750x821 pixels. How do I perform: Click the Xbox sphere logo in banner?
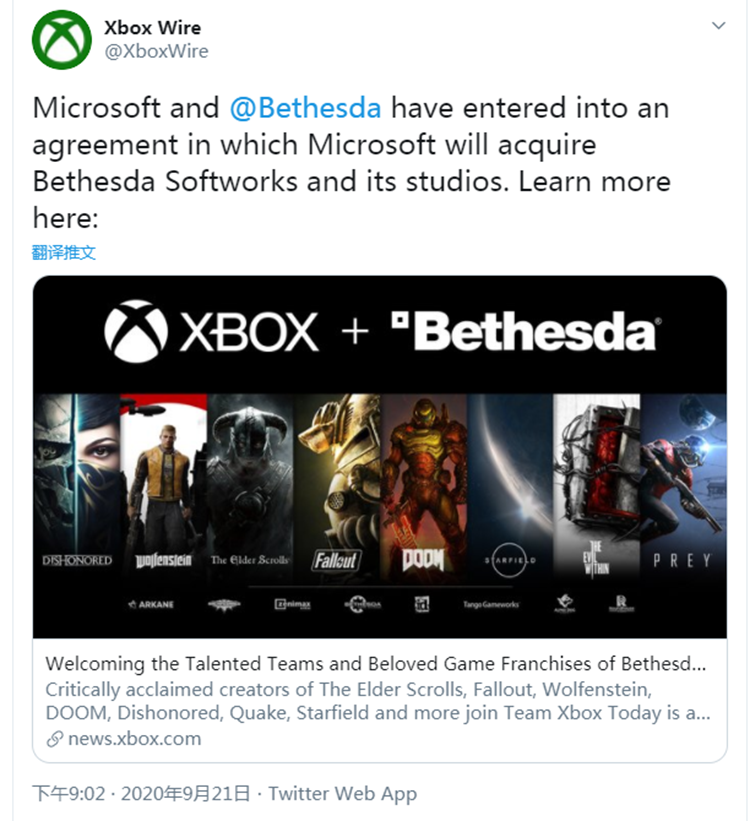pyautogui.click(x=135, y=330)
